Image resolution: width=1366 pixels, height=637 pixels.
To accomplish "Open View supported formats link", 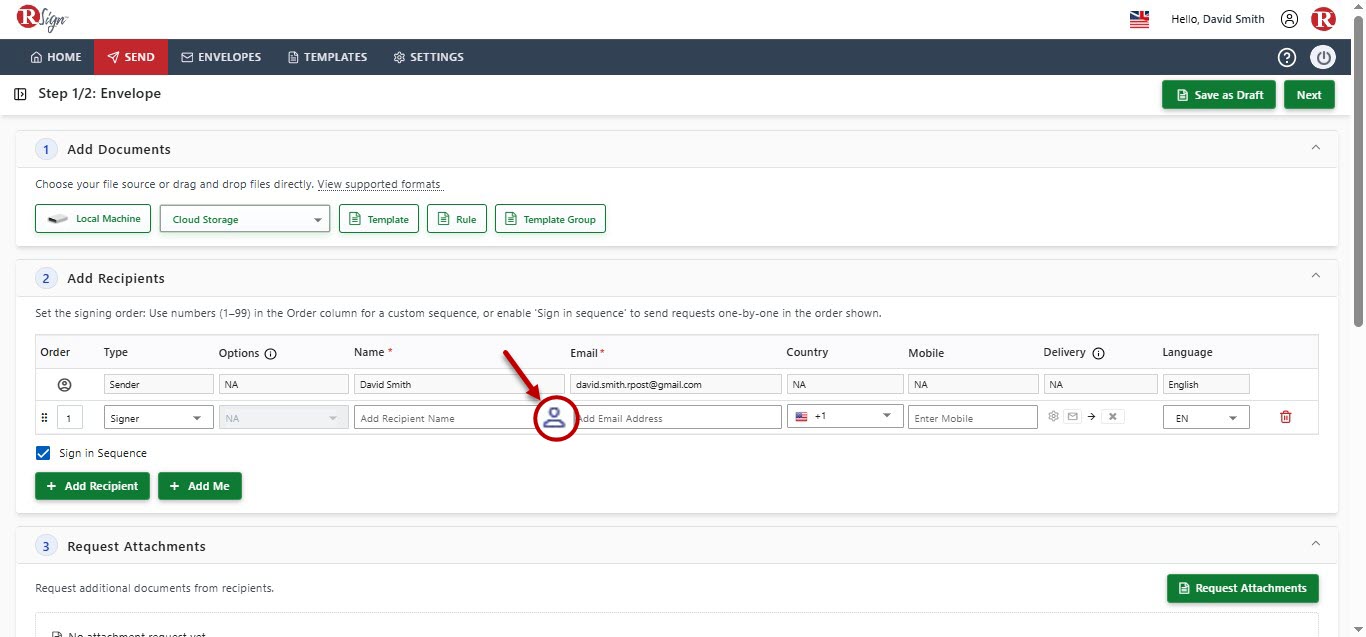I will pos(379,184).
